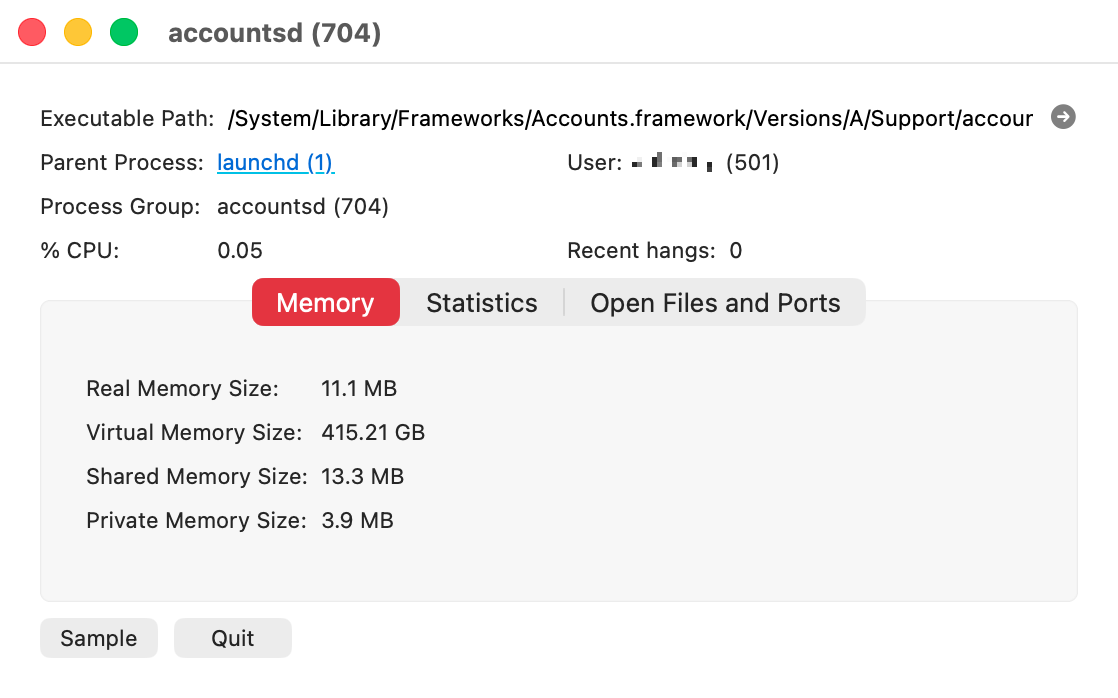
Task: Click the % CPU value 0.05
Action: [x=240, y=251]
